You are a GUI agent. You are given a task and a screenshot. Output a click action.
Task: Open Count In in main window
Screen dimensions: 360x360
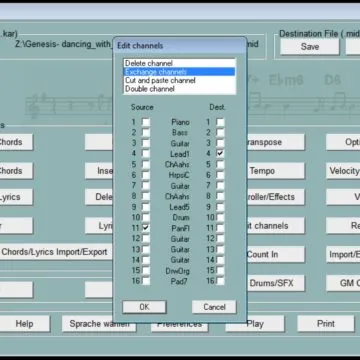275,254
